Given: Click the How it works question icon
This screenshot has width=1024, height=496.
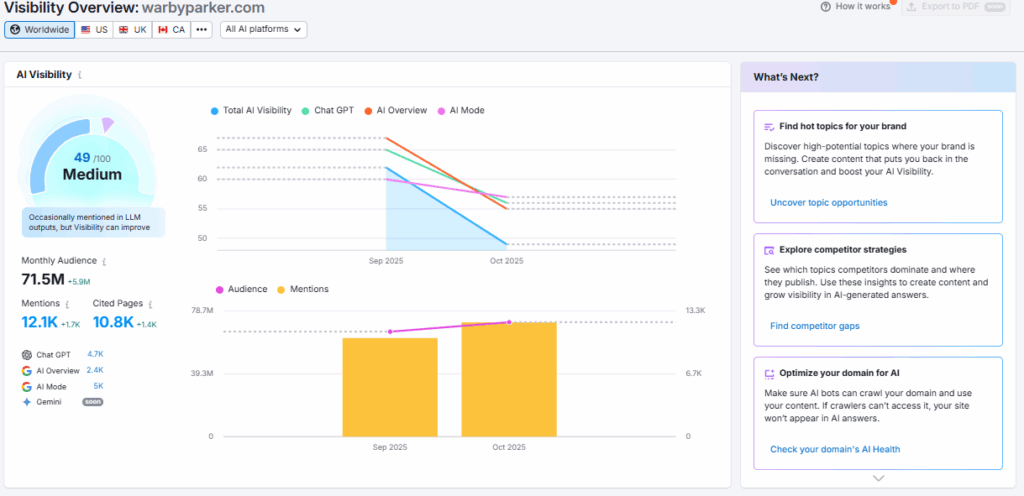Looking at the screenshot, I should point(825,6).
